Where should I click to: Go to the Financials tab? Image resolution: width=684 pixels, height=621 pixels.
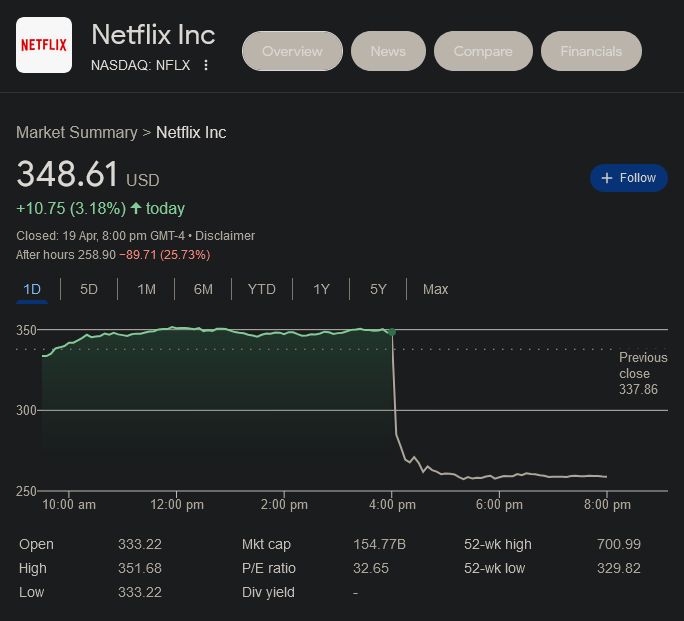click(x=591, y=51)
